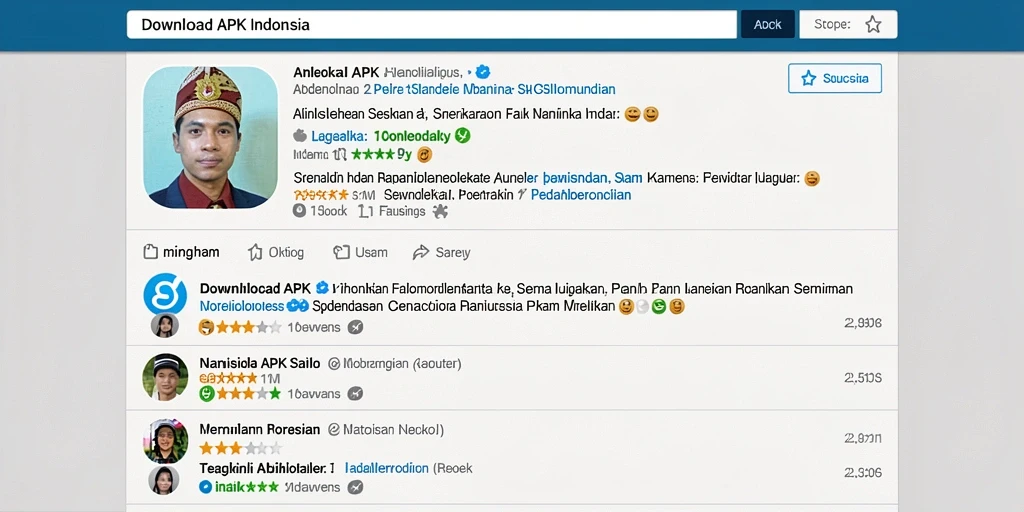Screen dimensions: 1024x512
Task: Open the featured app profile picture
Action: 210,137
